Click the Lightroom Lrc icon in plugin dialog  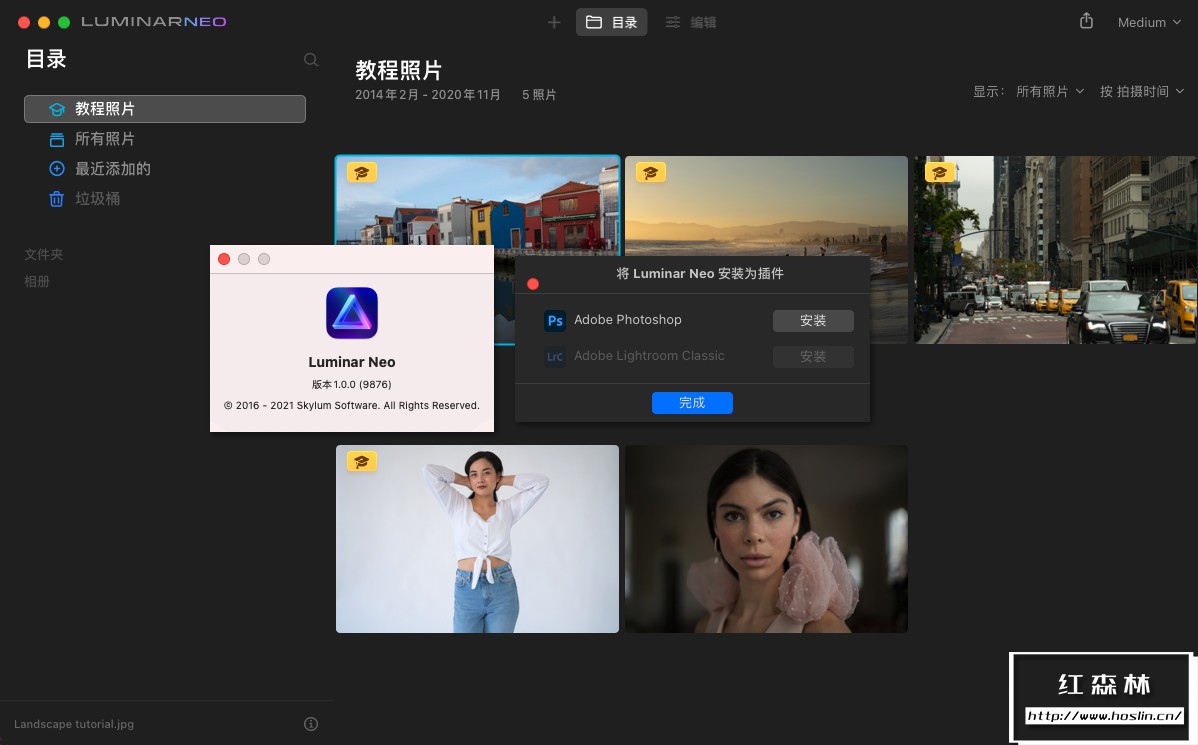(x=555, y=356)
